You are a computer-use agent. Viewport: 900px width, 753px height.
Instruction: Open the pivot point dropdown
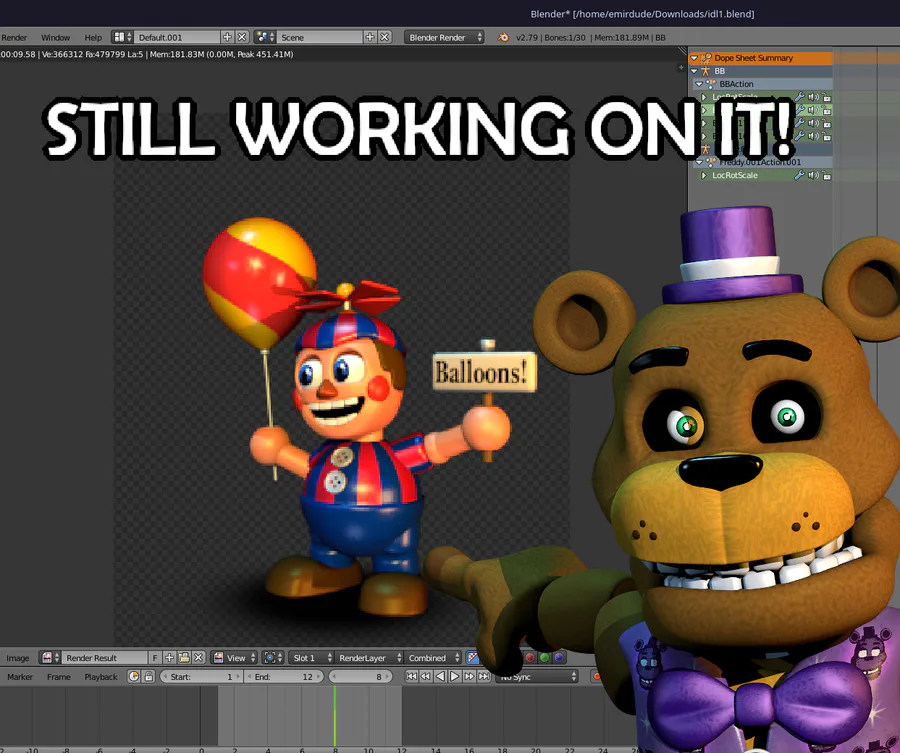point(273,658)
